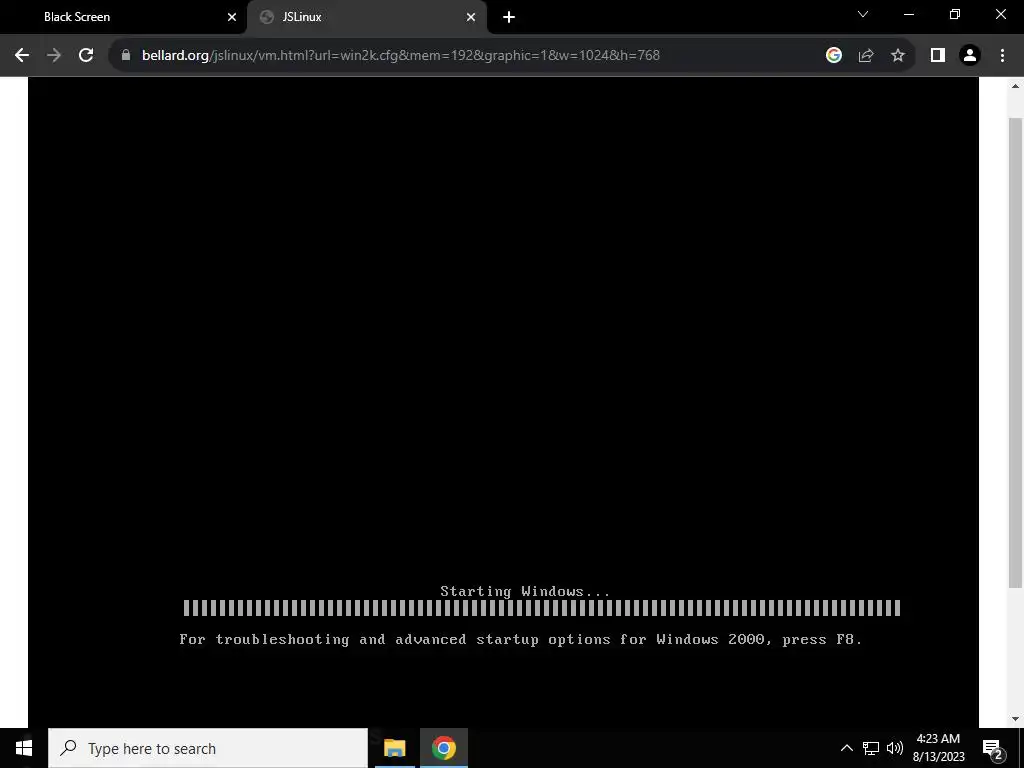Click the Chrome taskbar icon
Image resolution: width=1024 pixels, height=768 pixels.
(443, 748)
